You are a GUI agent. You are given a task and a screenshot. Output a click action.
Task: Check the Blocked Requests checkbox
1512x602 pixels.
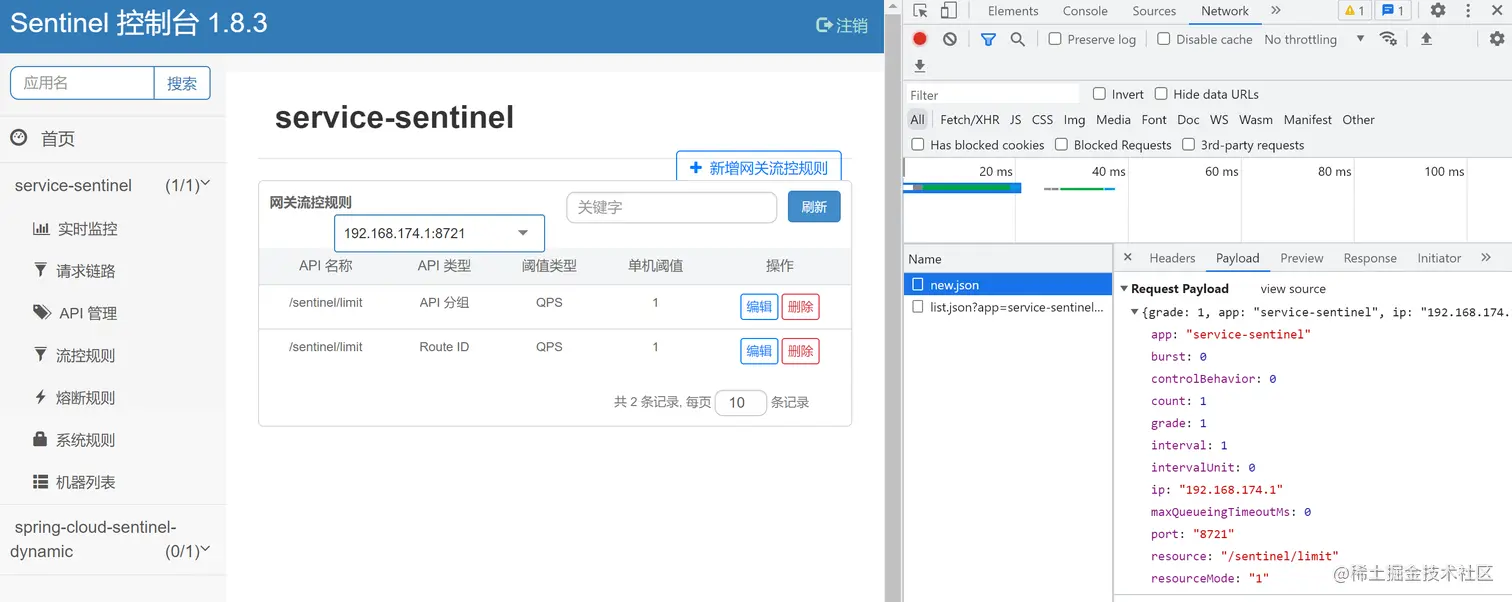point(1062,145)
